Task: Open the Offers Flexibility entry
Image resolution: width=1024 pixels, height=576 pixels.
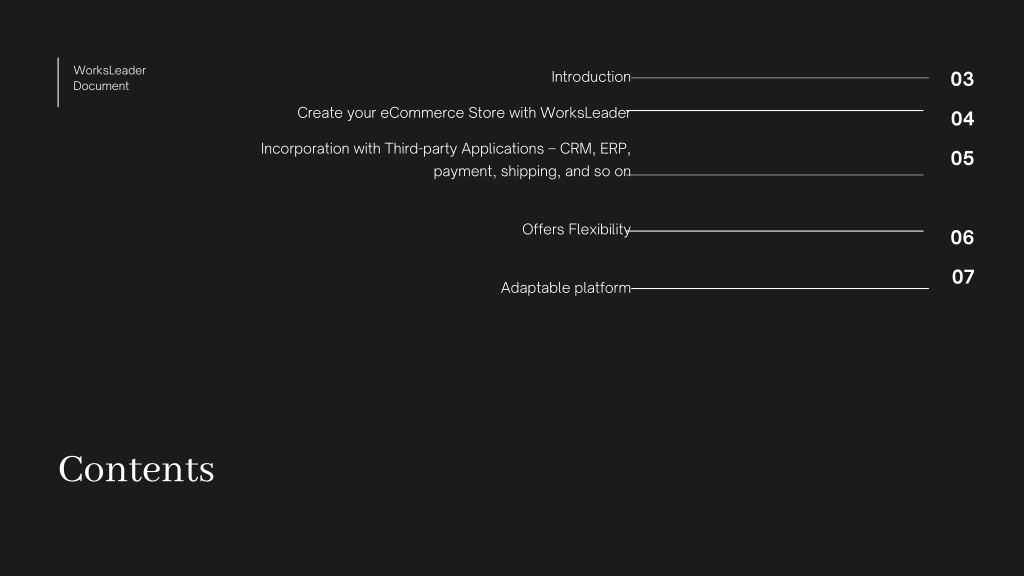Action: click(x=576, y=230)
